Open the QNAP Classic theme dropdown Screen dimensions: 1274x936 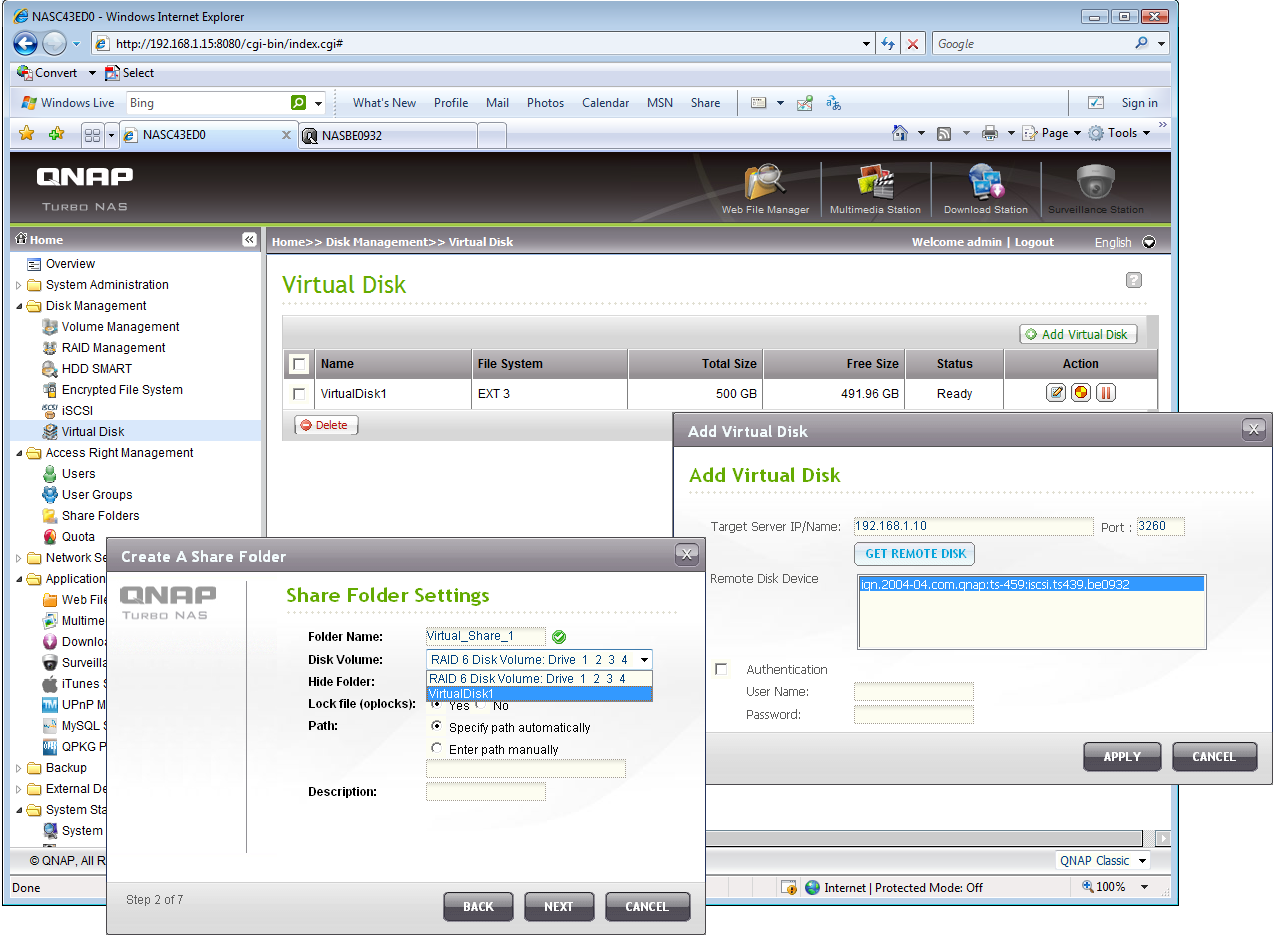coord(1103,861)
